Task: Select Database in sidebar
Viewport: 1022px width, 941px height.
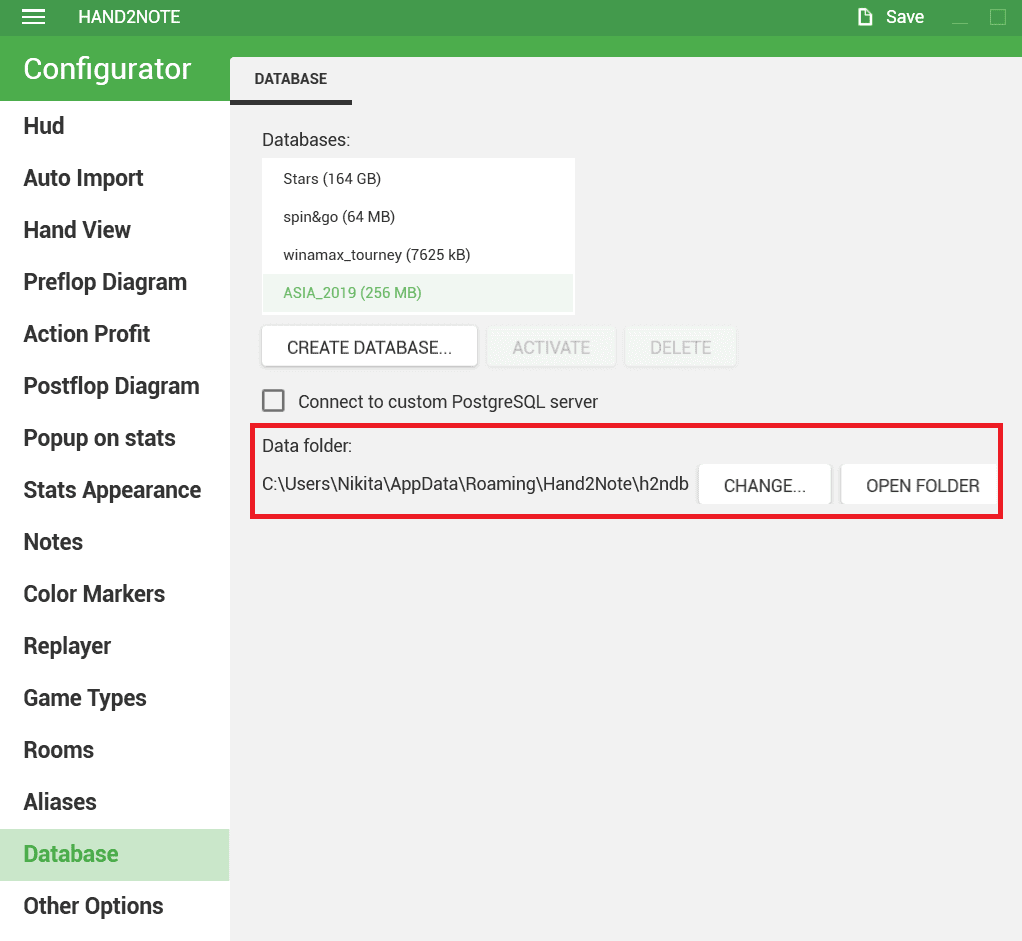Action: point(115,854)
